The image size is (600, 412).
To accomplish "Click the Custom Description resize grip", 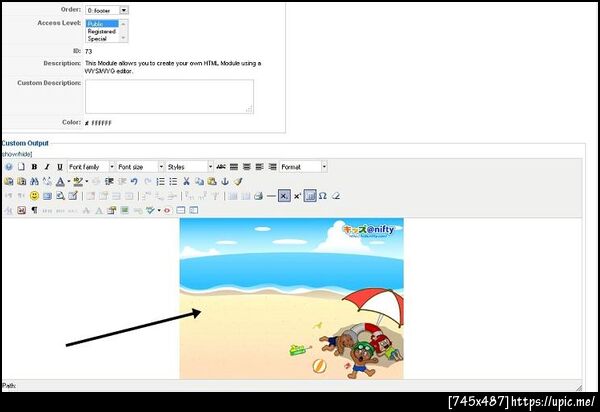I will click(x=249, y=109).
